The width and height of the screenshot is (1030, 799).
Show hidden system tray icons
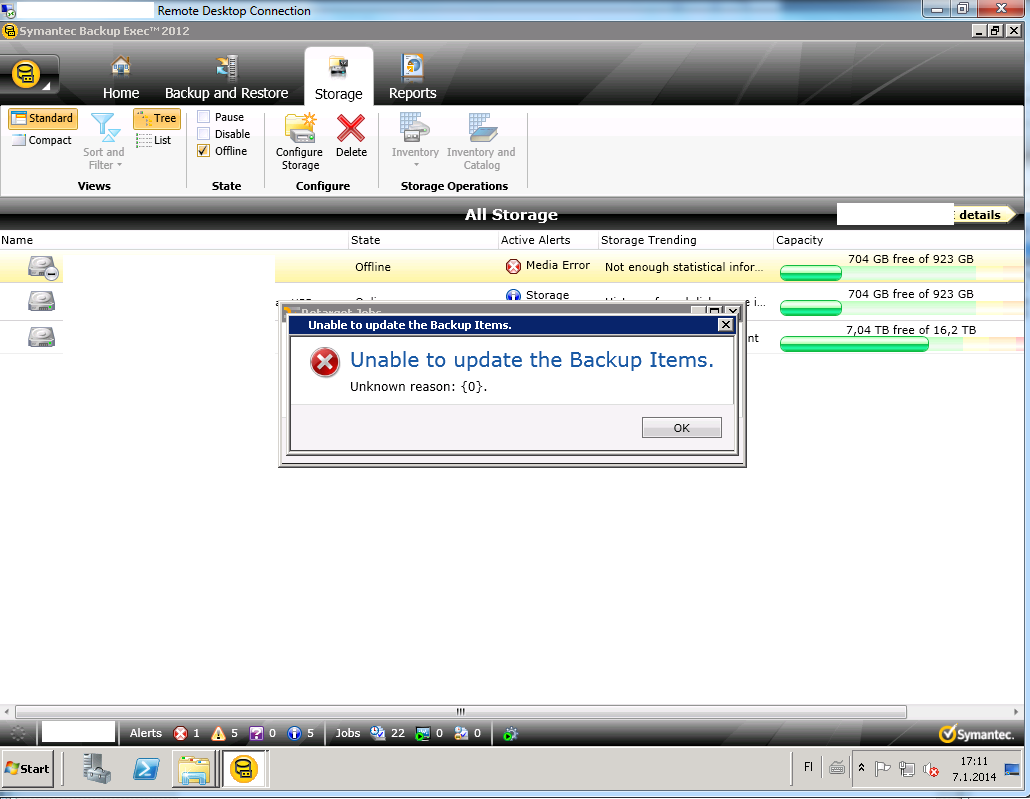pos(861,767)
